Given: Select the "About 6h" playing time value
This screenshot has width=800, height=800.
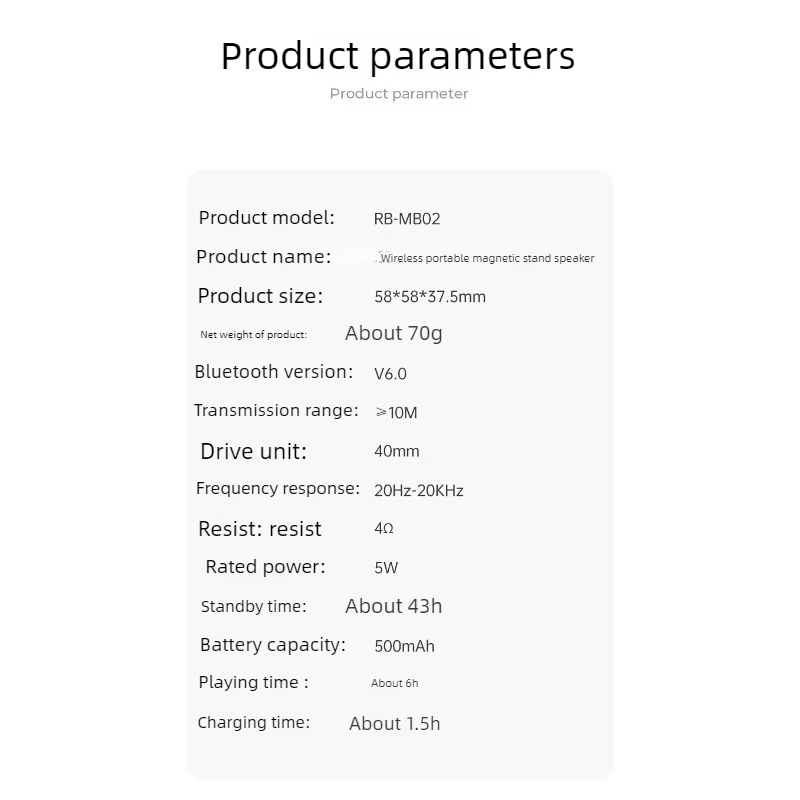Looking at the screenshot, I should pos(394,683).
